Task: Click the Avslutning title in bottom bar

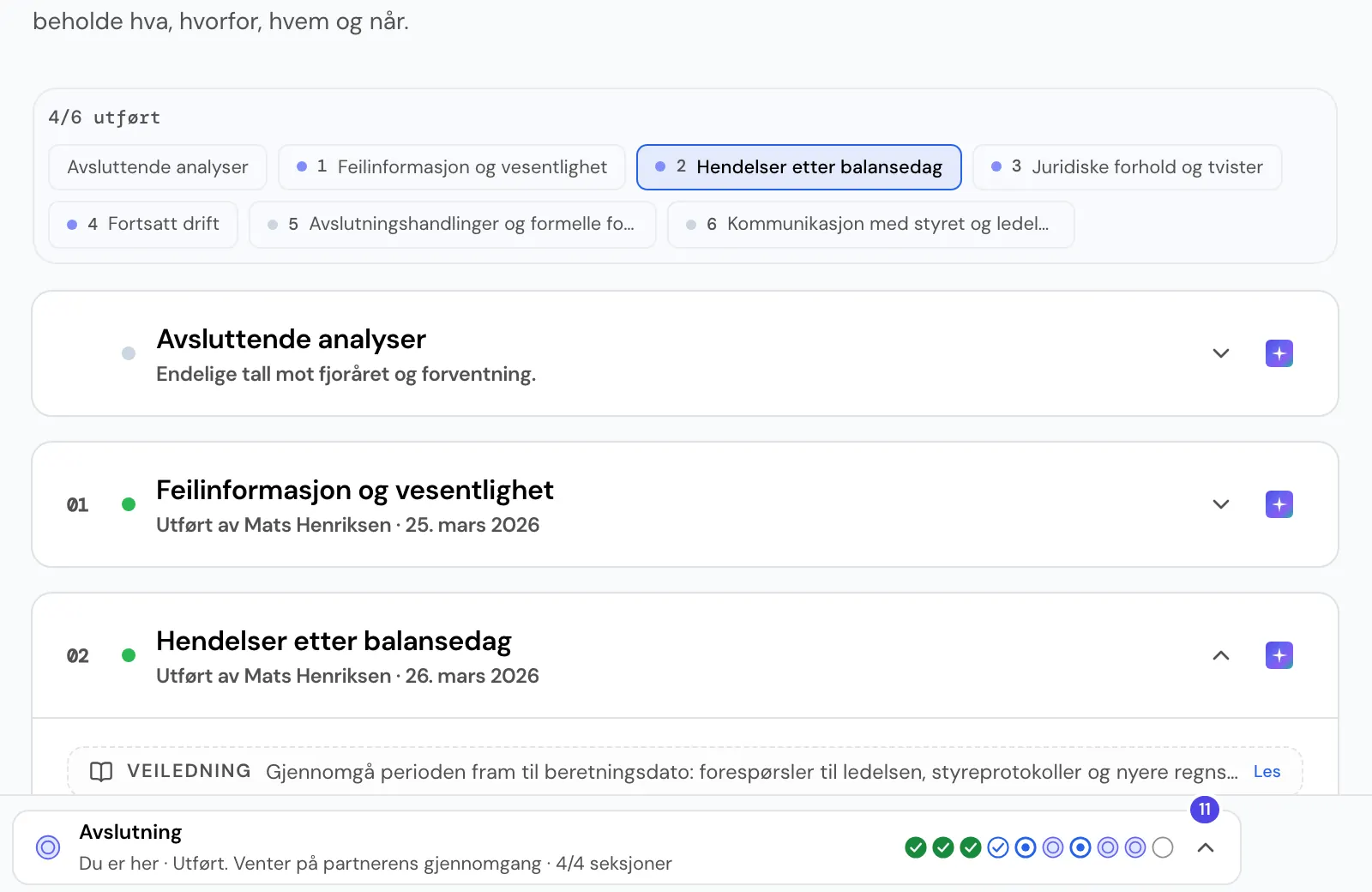Action: [130, 832]
